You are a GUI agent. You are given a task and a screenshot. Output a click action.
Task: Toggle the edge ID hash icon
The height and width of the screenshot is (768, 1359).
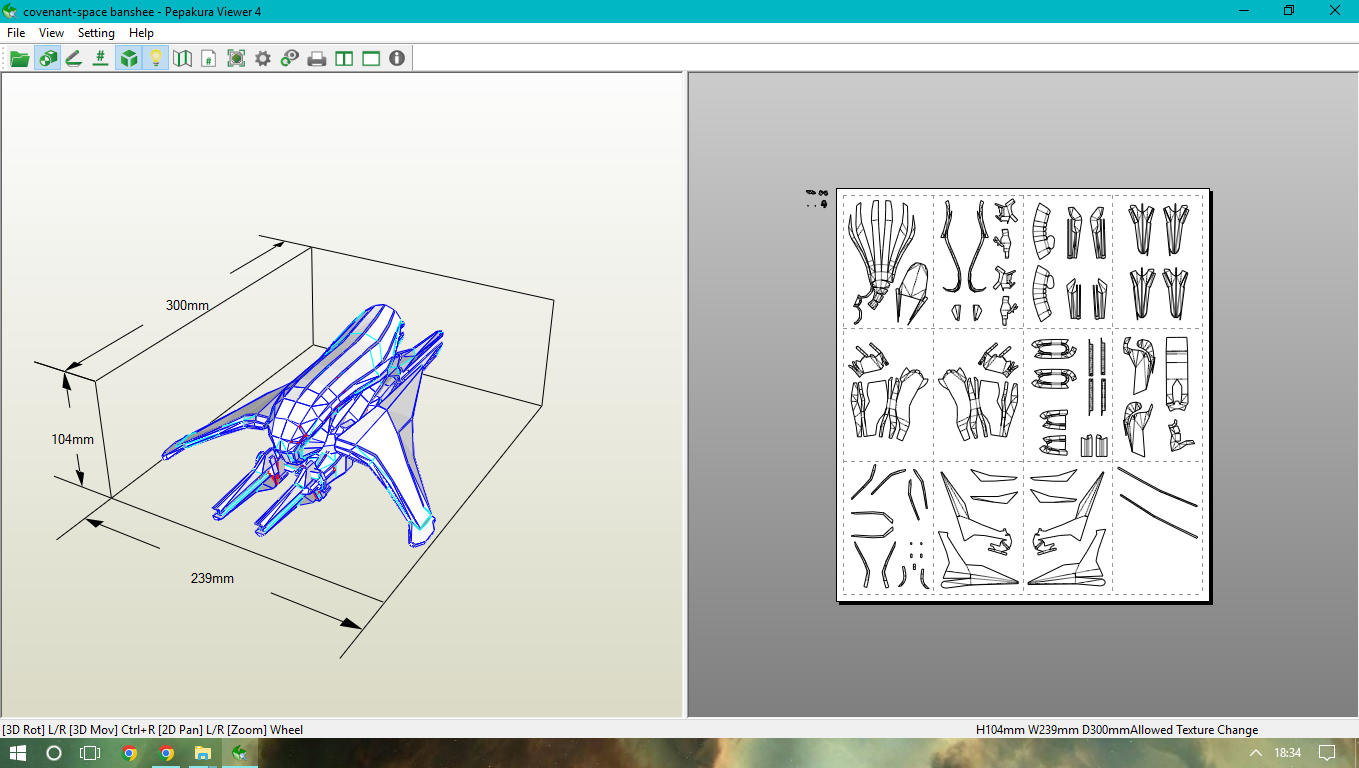click(x=100, y=58)
